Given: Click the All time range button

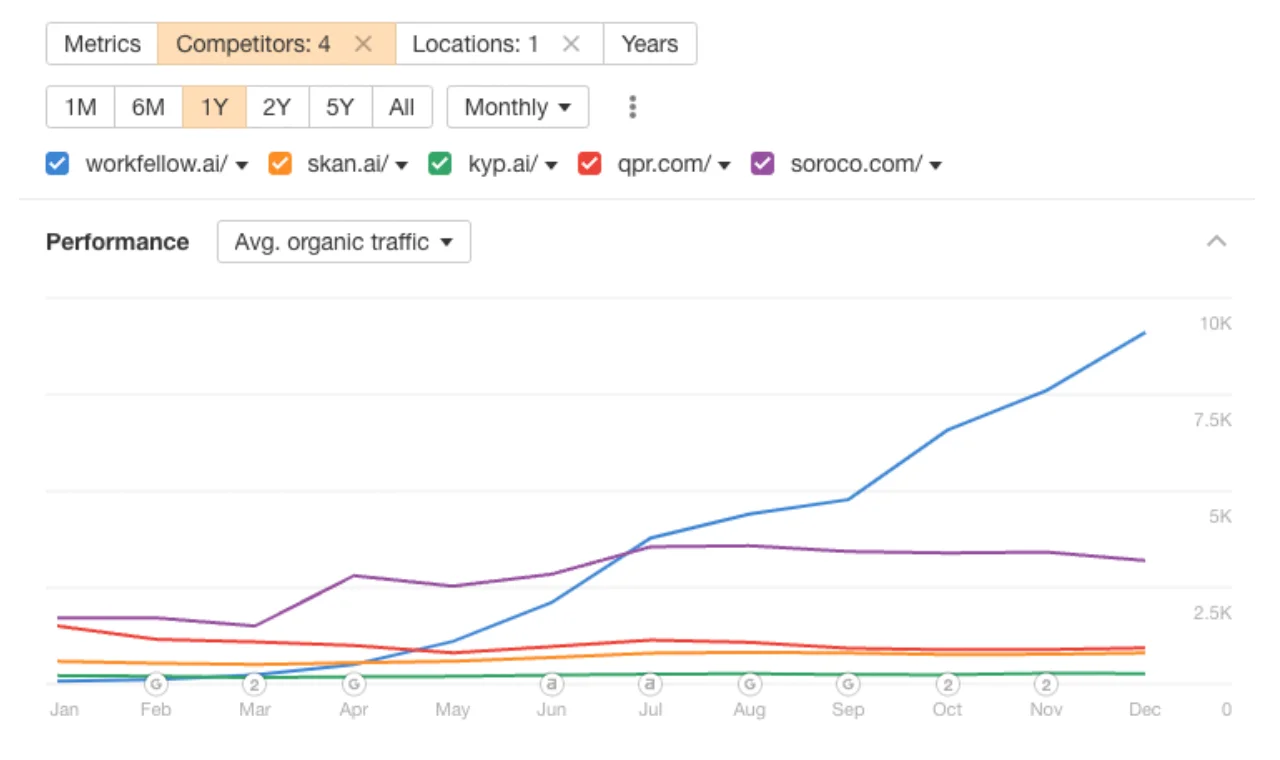Looking at the screenshot, I should click(x=401, y=107).
